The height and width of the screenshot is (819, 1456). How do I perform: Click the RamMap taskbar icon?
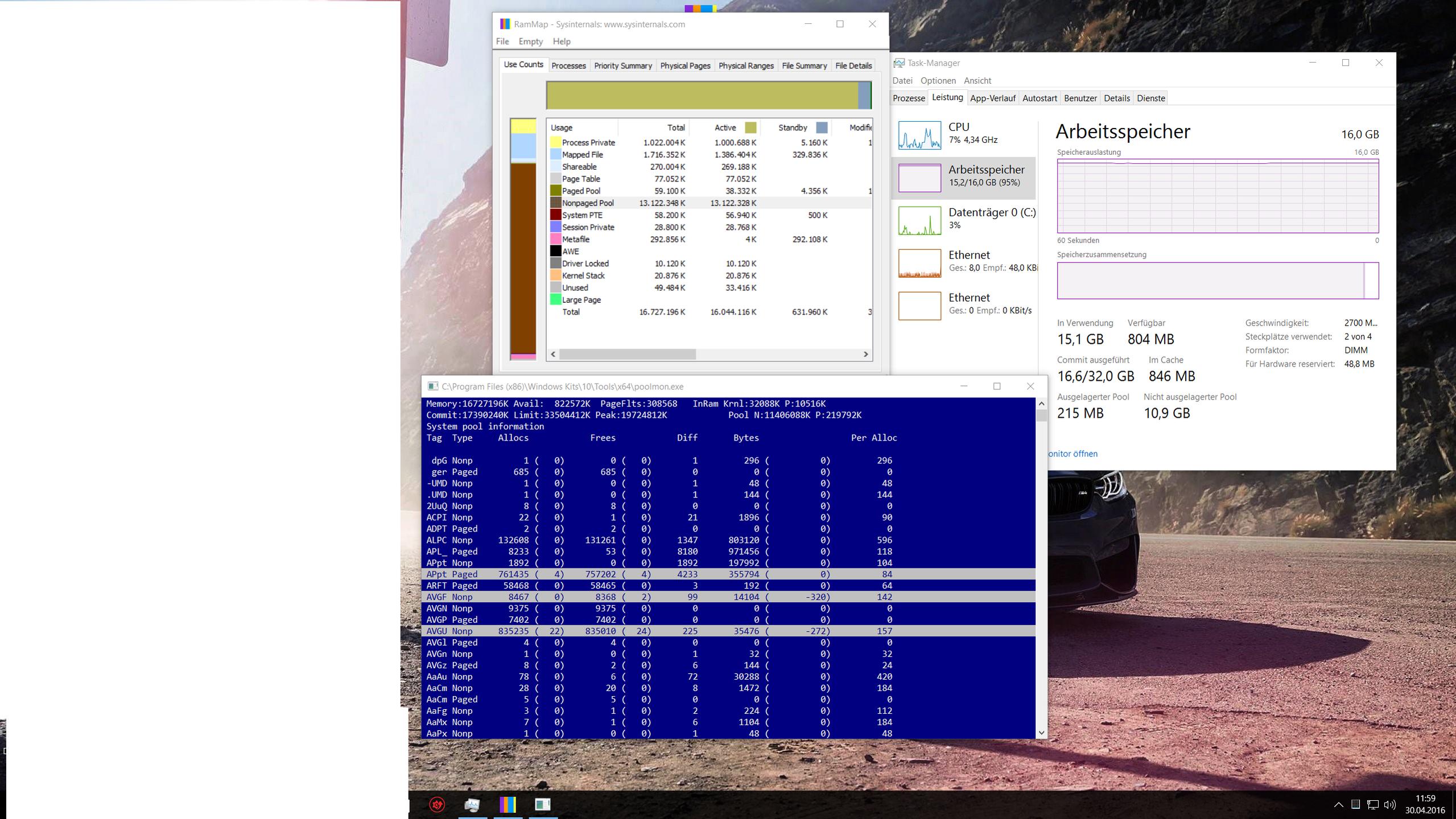pos(508,804)
